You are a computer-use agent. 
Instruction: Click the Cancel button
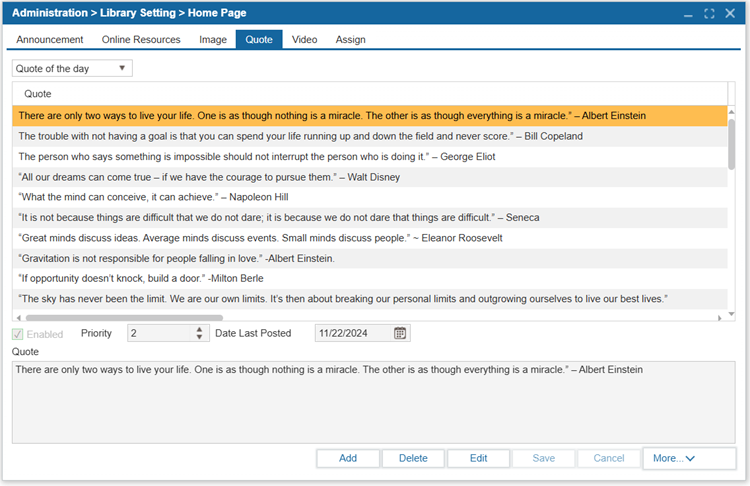click(609, 458)
